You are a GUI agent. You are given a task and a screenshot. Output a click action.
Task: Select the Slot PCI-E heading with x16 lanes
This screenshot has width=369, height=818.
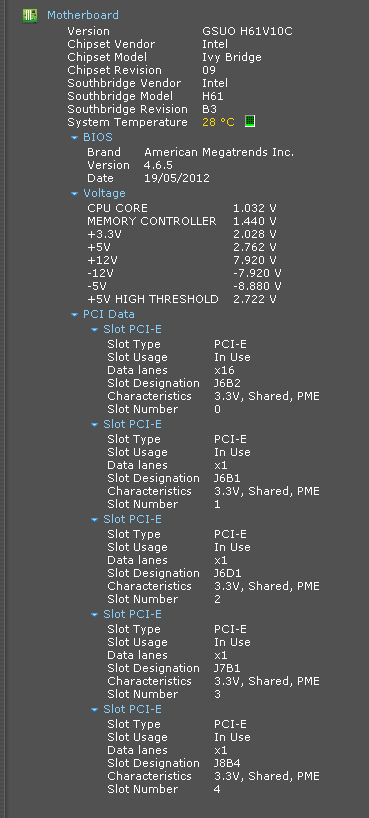pyautogui.click(x=133, y=329)
